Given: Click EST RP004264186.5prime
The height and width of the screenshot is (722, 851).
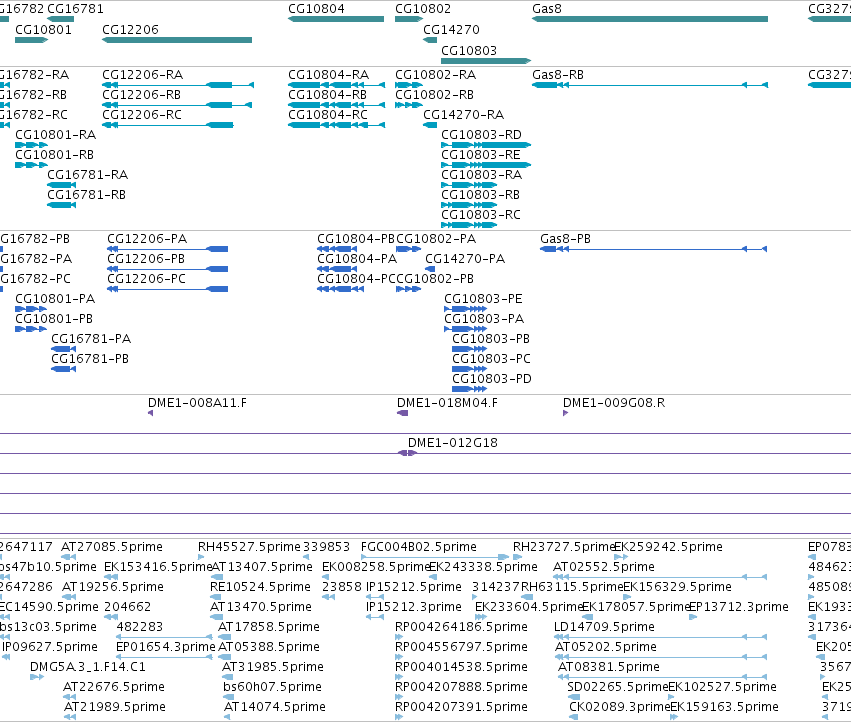Looking at the screenshot, I should tap(399, 637).
